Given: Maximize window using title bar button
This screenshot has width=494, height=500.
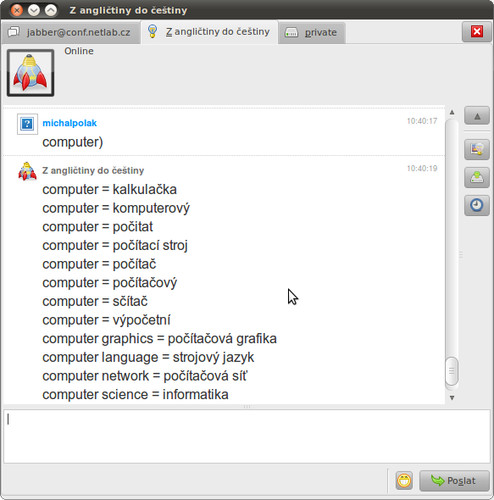Looking at the screenshot, I should click(51, 10).
